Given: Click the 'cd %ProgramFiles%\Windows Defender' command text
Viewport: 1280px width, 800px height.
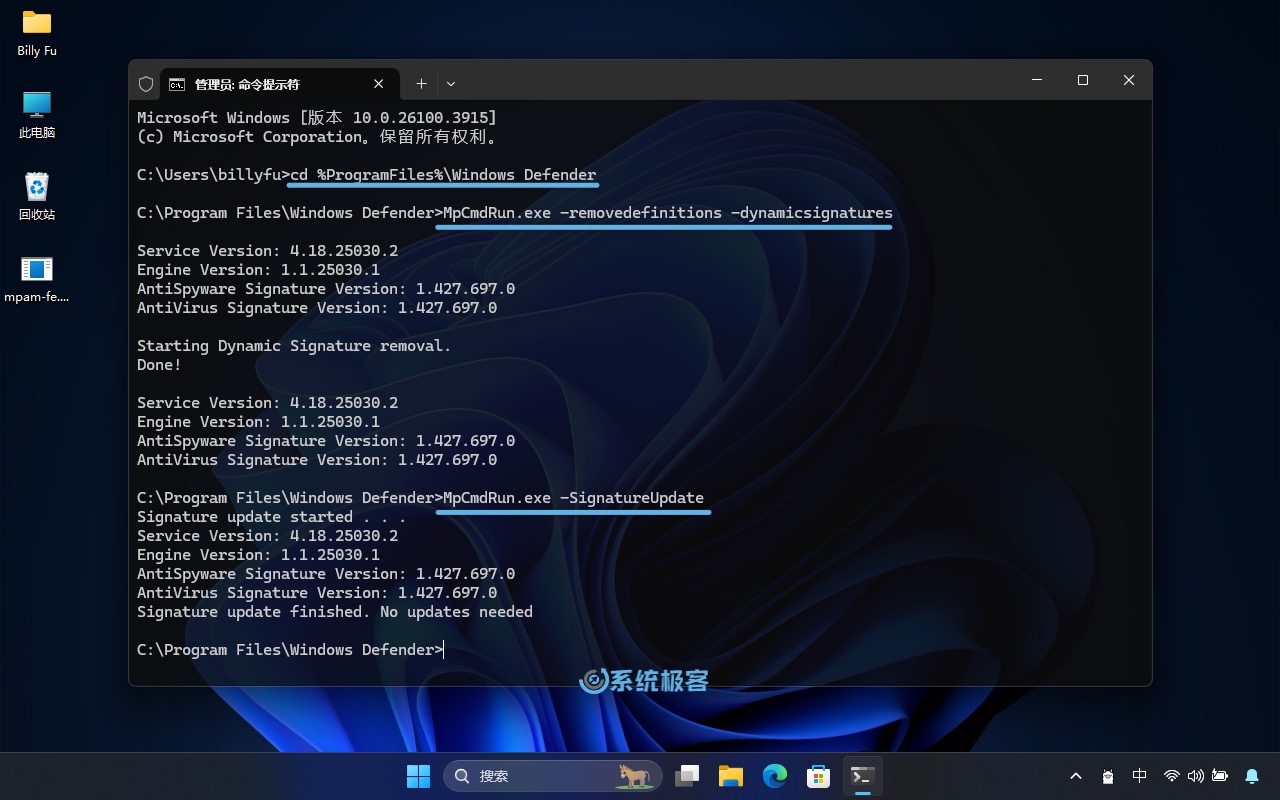Looking at the screenshot, I should [x=443, y=175].
